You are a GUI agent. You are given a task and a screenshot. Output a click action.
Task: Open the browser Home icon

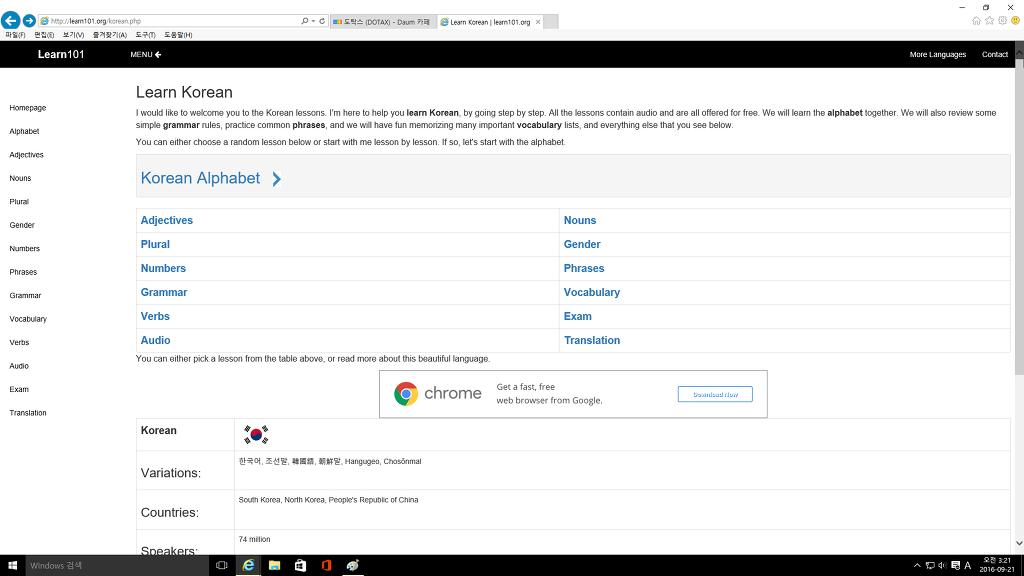[976, 21]
